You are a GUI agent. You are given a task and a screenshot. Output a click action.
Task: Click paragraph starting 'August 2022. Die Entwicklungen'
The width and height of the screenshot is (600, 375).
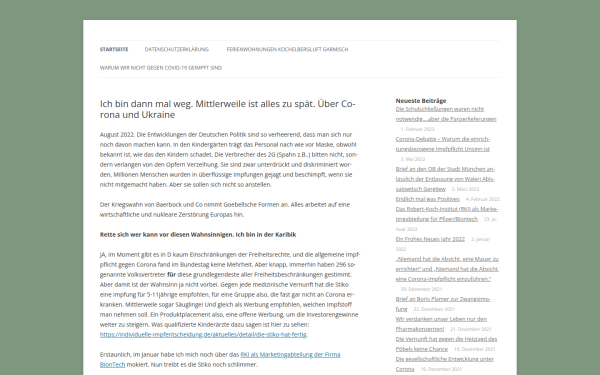229,160
